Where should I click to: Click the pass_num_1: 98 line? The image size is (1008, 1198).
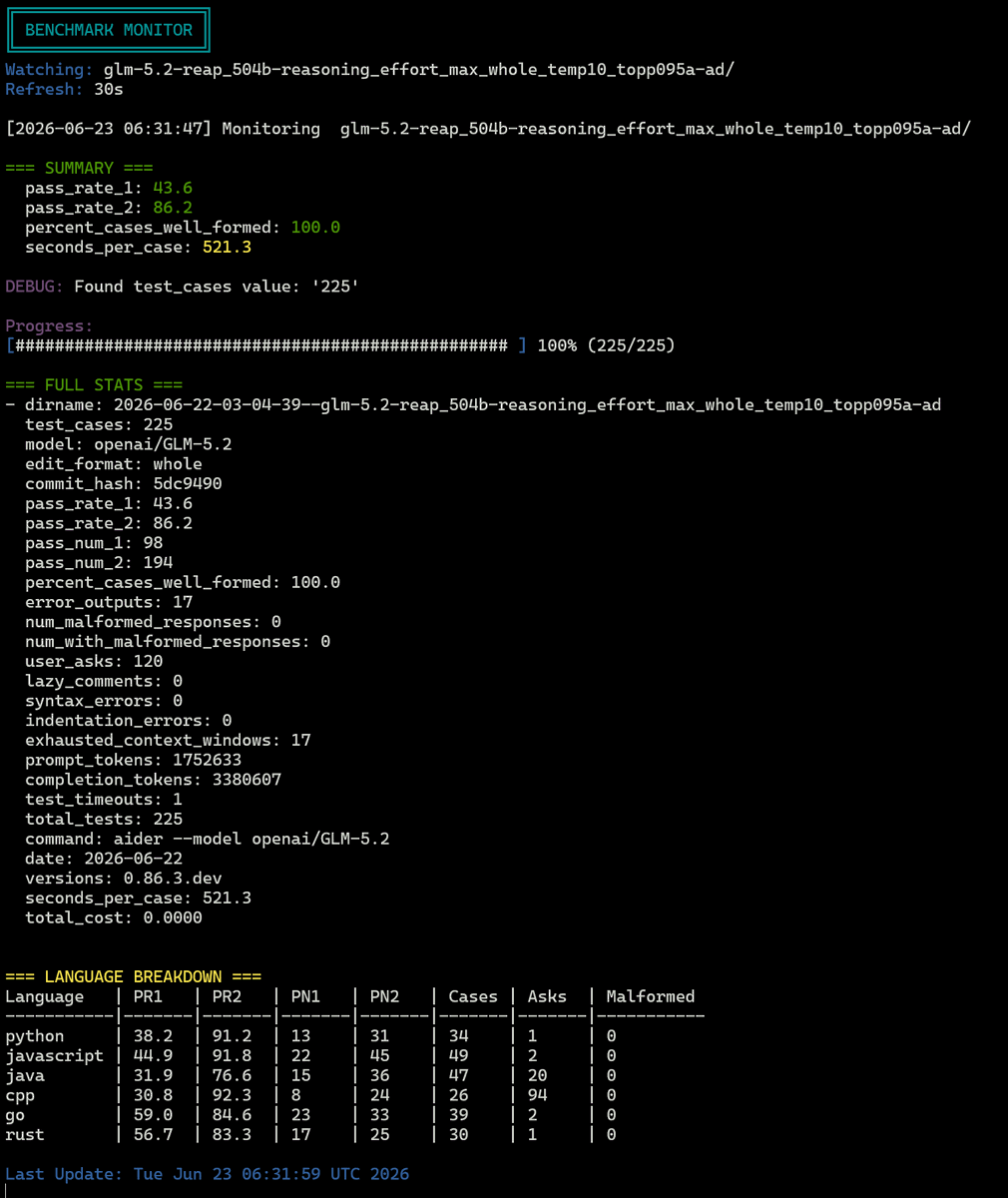click(x=94, y=543)
